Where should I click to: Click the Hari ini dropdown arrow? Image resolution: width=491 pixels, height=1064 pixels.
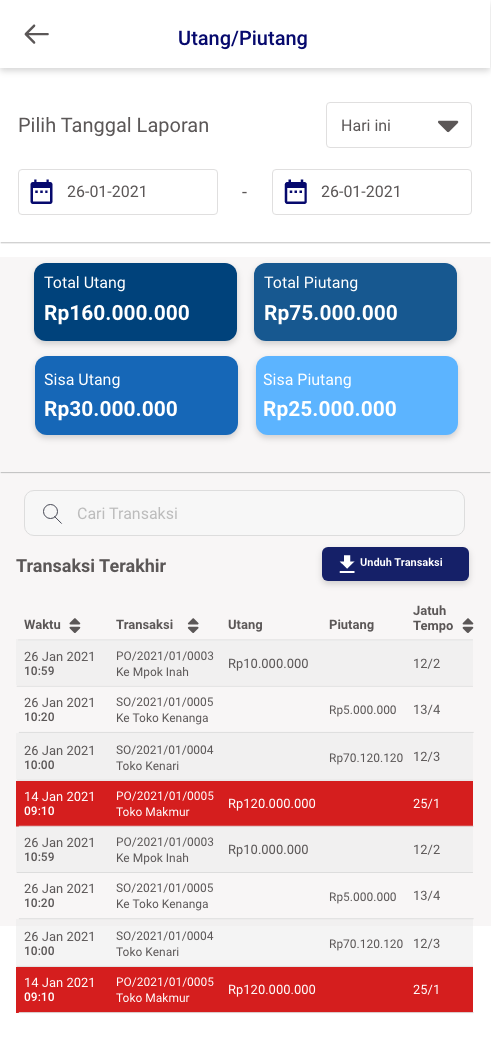click(x=448, y=126)
